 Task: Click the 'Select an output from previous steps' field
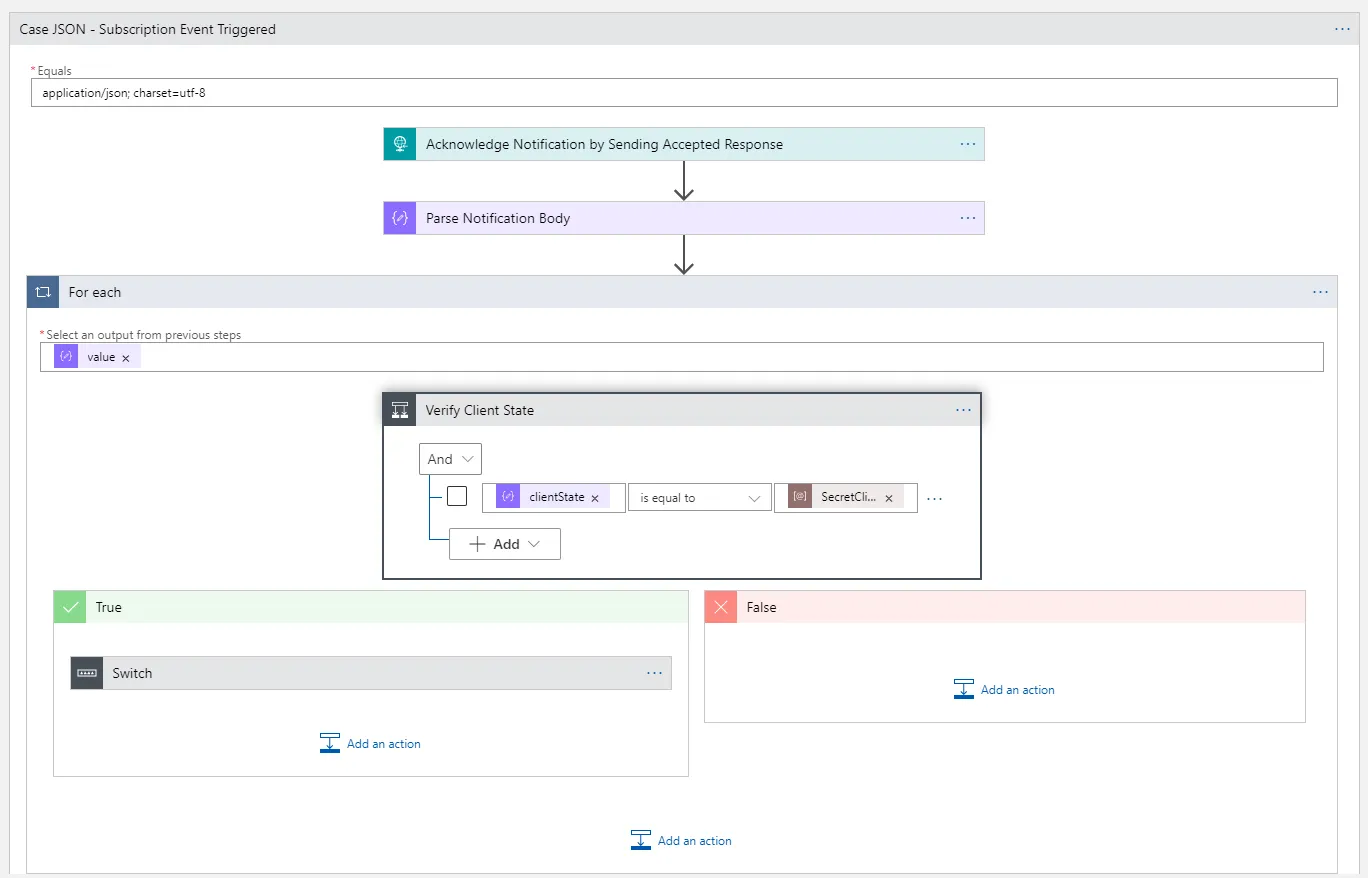(682, 357)
